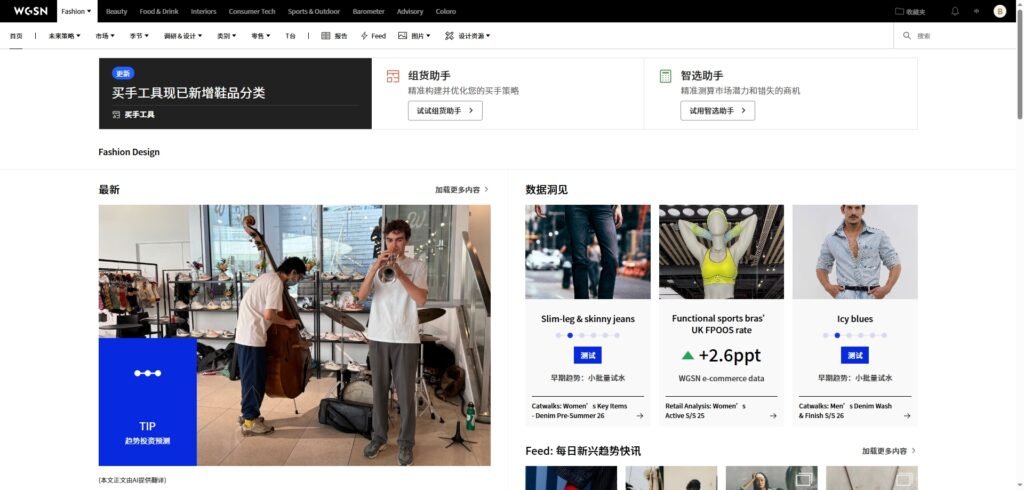Screen dimensions: 1024x490
Task: Click the search magnifier icon
Action: click(907, 36)
